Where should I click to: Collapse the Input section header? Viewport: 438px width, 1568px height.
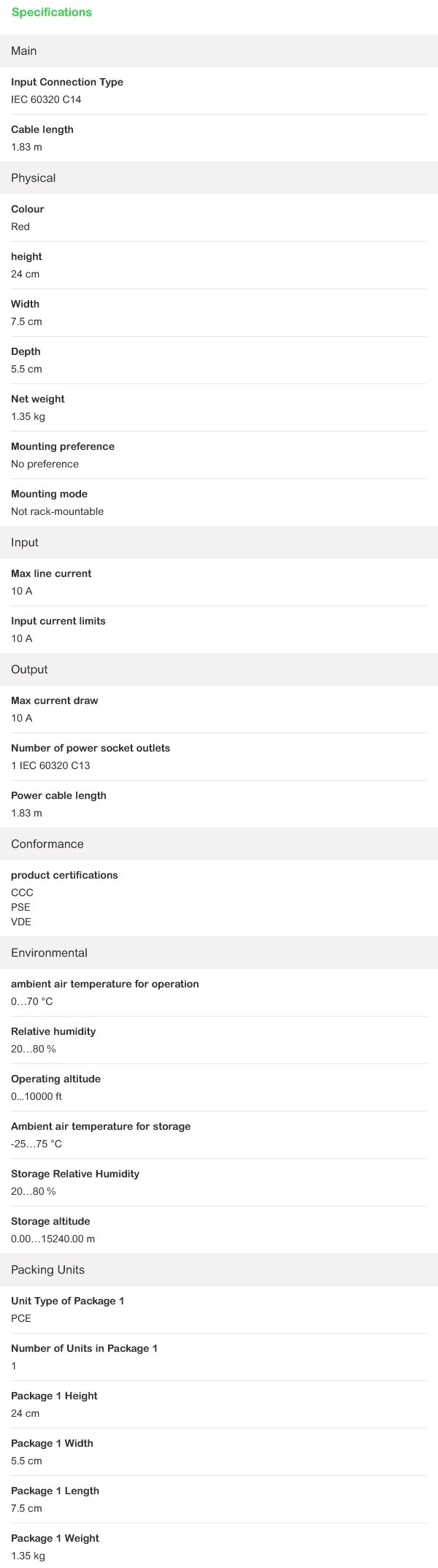[x=219, y=543]
